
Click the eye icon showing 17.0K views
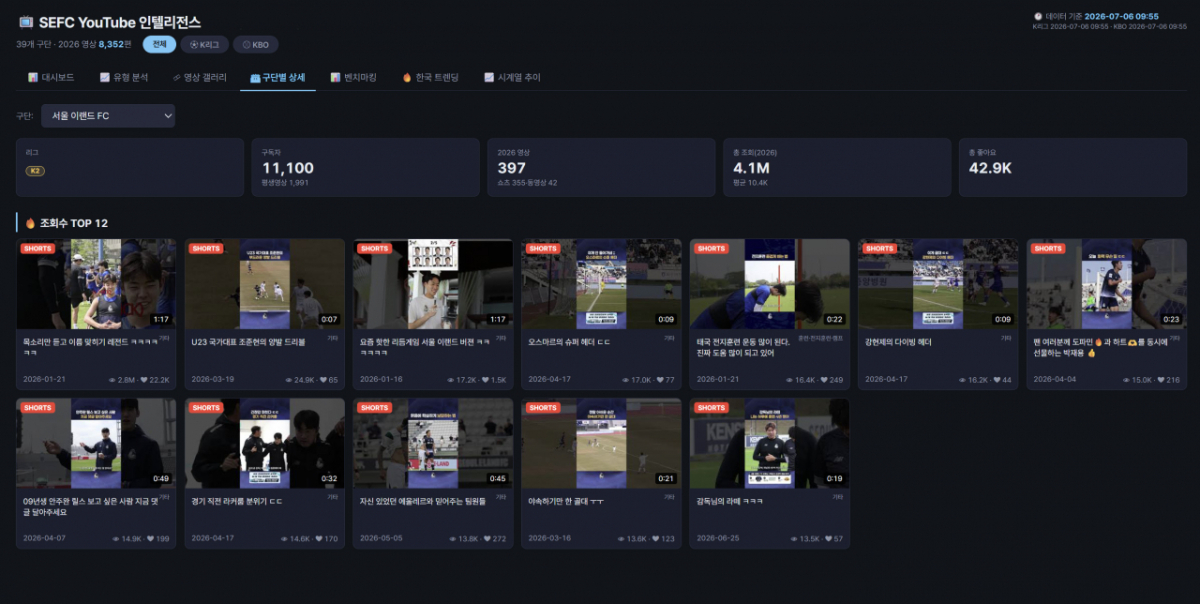pyautogui.click(x=626, y=380)
